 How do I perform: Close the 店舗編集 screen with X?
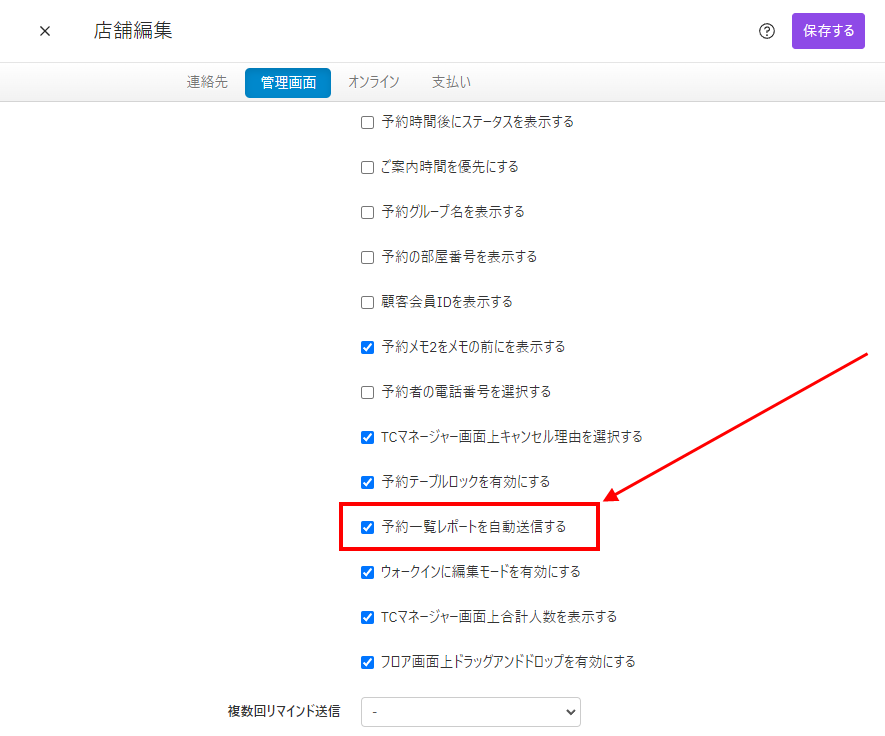[x=45, y=31]
